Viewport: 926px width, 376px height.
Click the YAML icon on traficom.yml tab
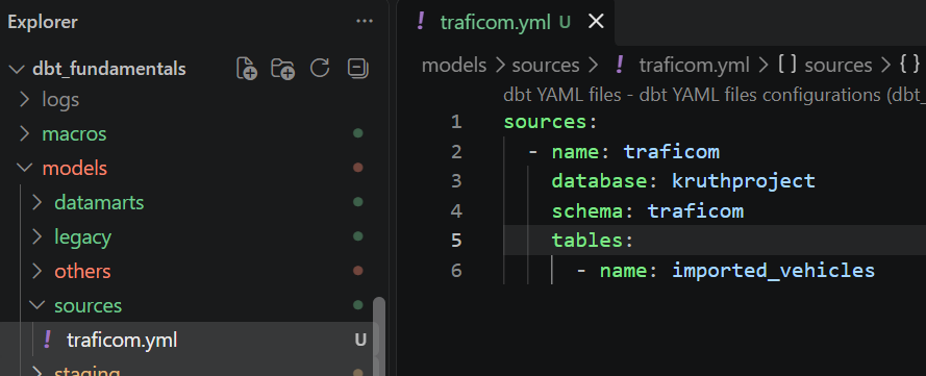pos(420,22)
